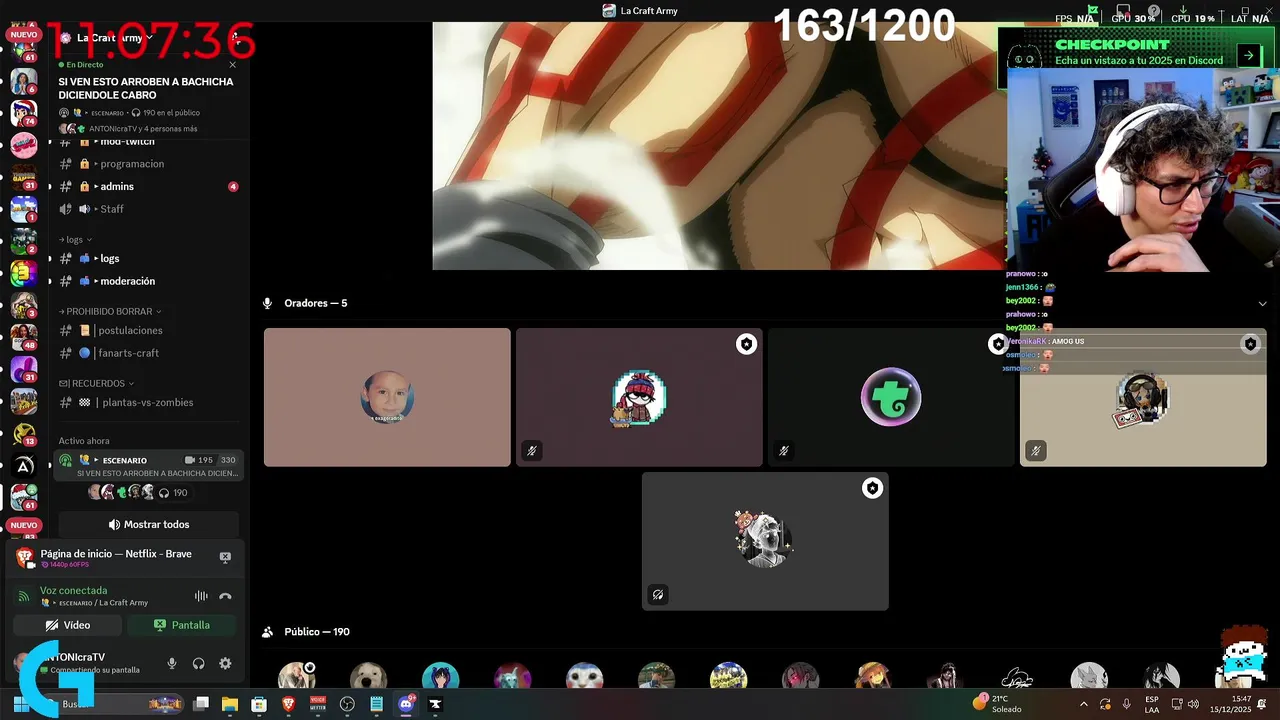Select the first speaker tile with face avatar

[x=387, y=397]
